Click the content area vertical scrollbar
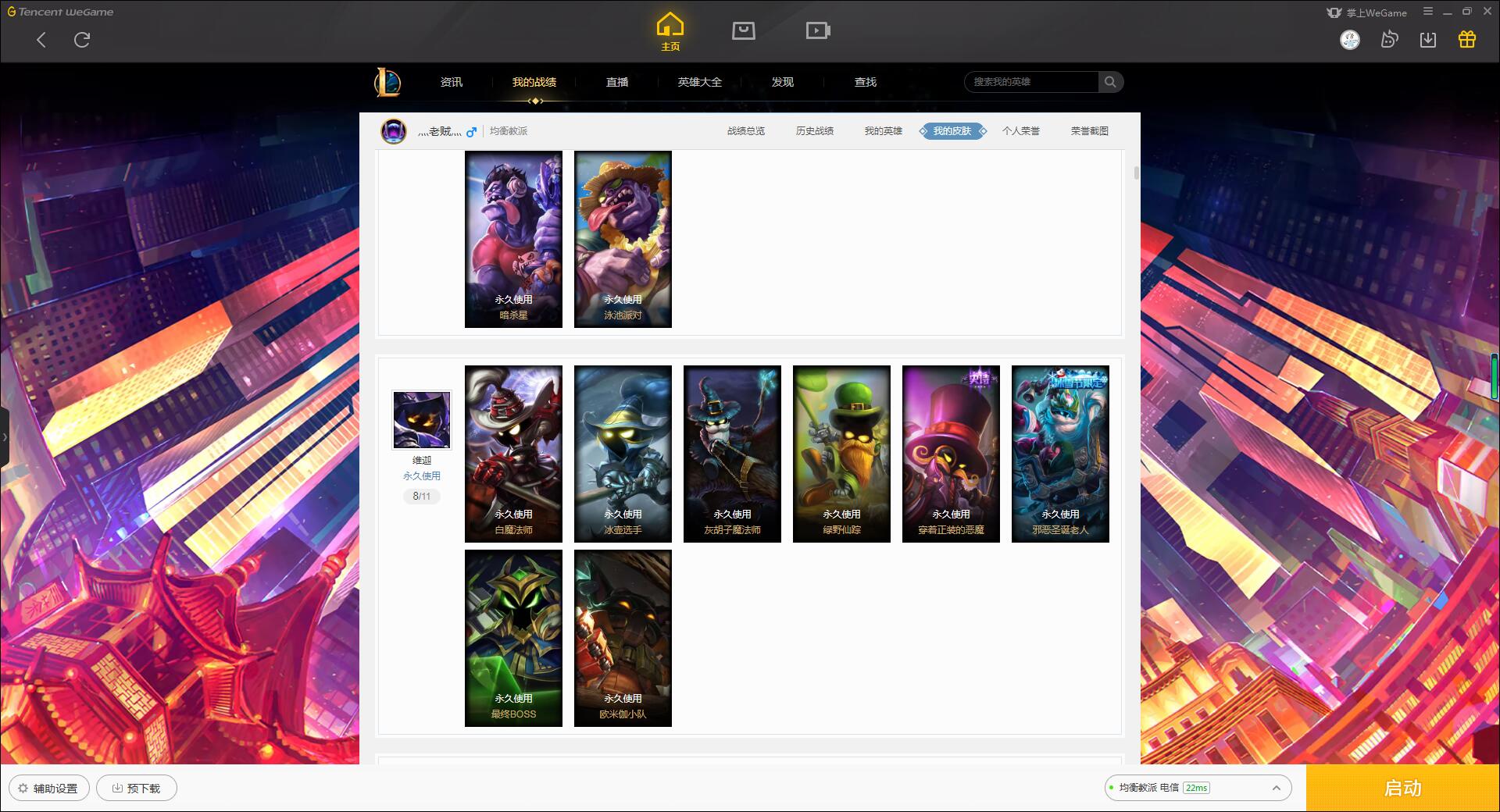The height and width of the screenshot is (812, 1500). pos(1136,172)
